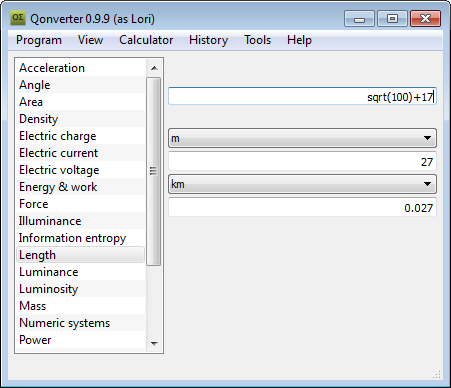Open the View menu
The width and height of the screenshot is (451, 388).
[90, 40]
